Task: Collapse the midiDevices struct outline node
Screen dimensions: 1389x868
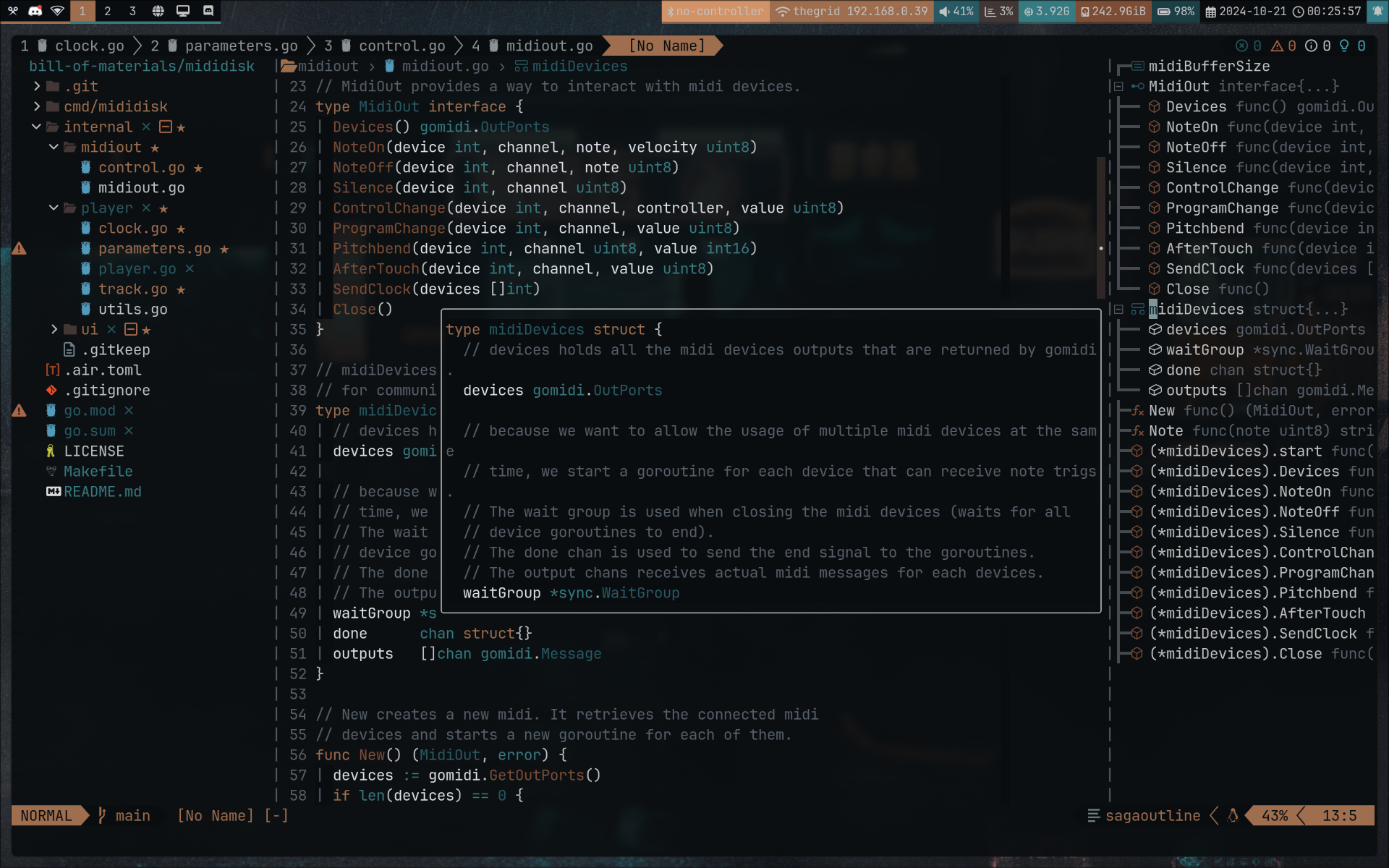Action: (x=1118, y=309)
